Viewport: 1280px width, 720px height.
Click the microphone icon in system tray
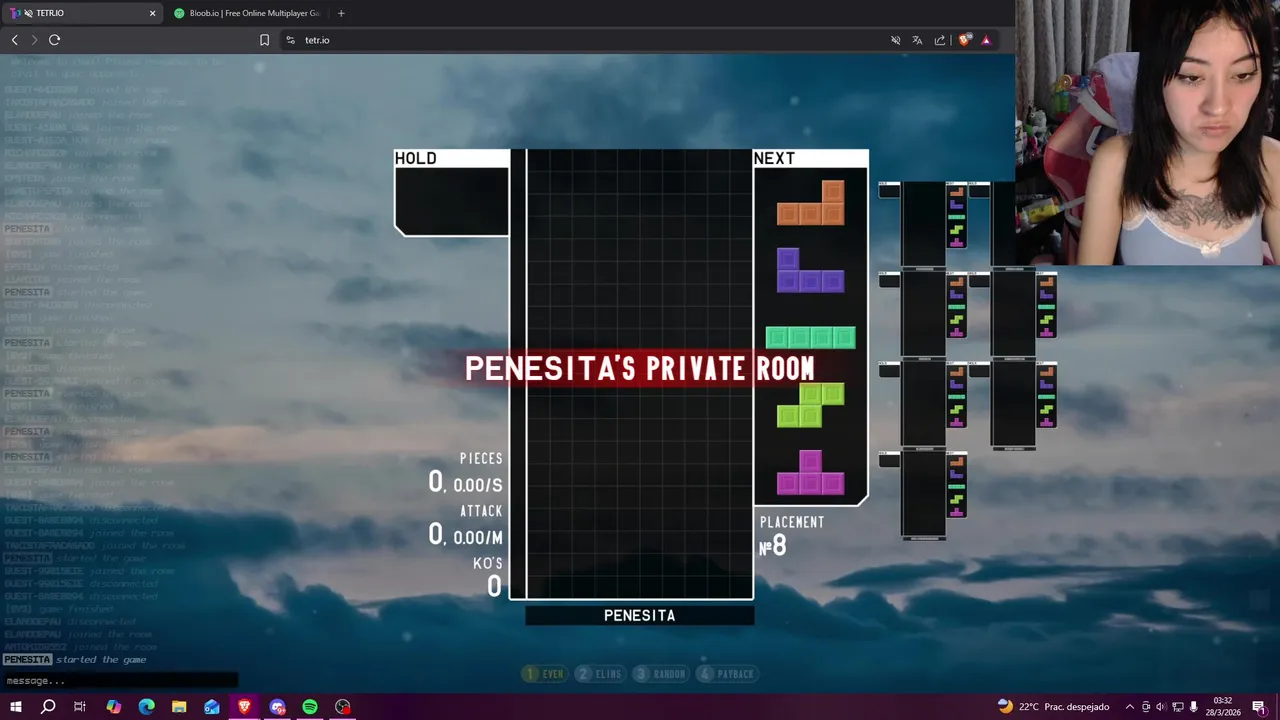pyautogui.click(x=1193, y=707)
